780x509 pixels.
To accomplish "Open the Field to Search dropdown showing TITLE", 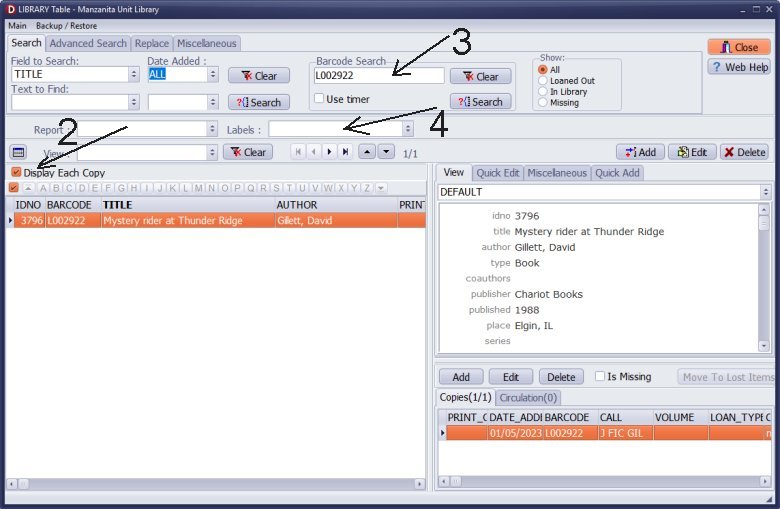I will 133,74.
